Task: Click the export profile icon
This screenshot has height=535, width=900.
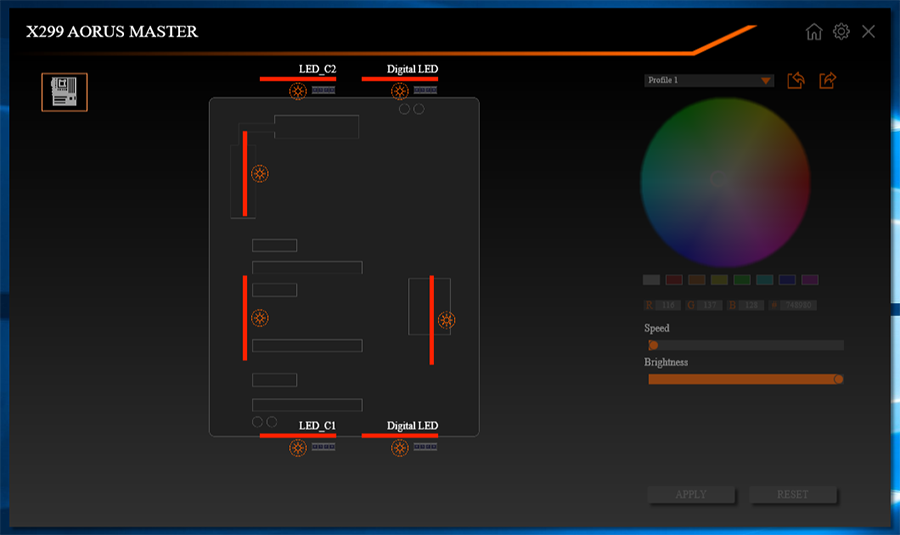Action: pos(827,80)
